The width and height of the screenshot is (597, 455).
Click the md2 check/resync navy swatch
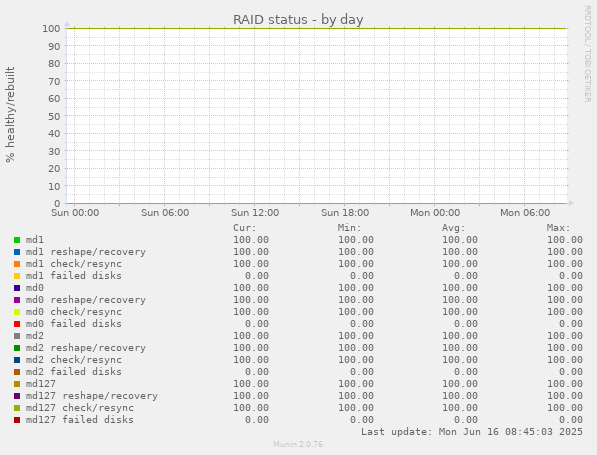(17, 360)
